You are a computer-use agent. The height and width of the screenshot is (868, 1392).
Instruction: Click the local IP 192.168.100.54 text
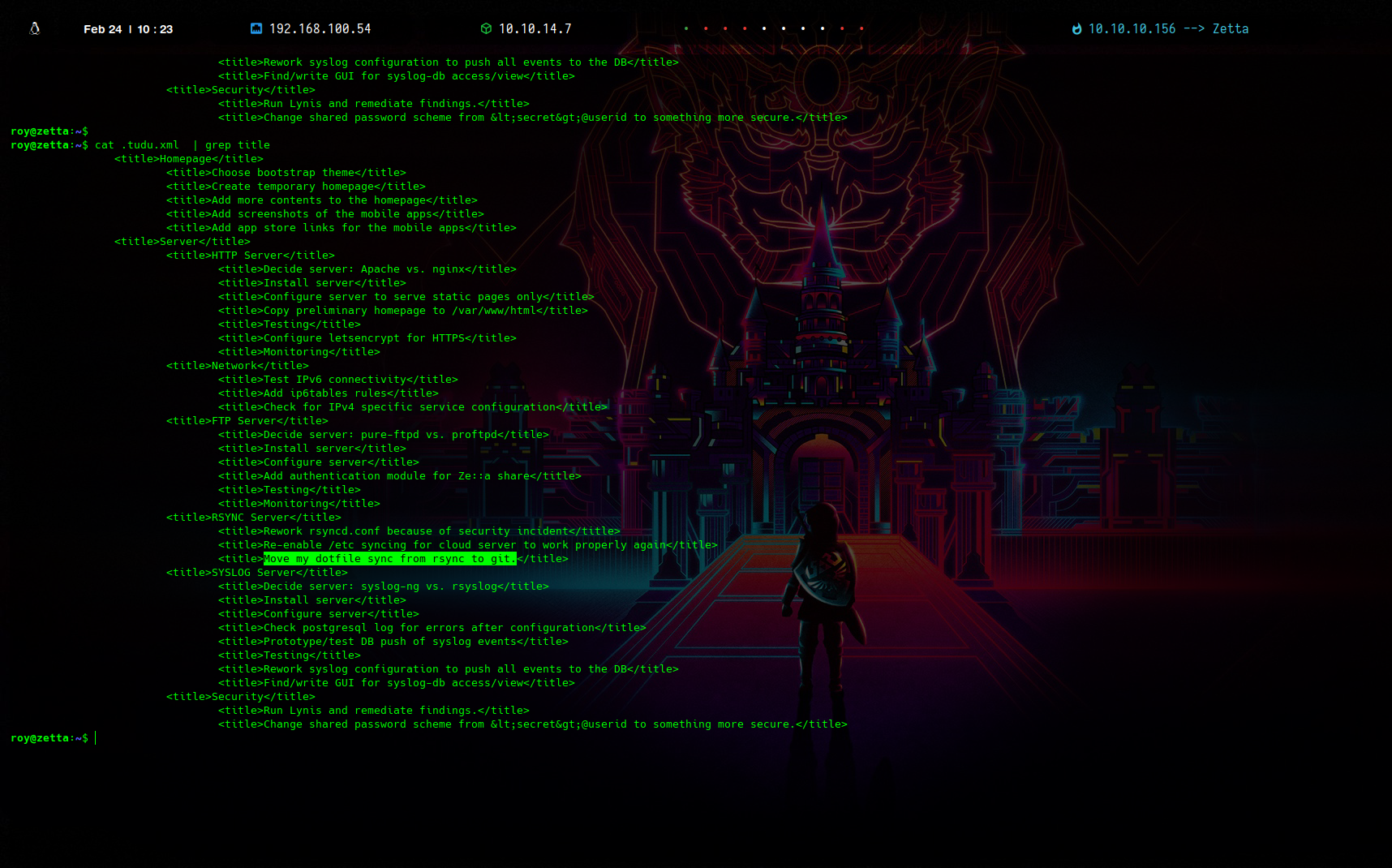(x=320, y=28)
